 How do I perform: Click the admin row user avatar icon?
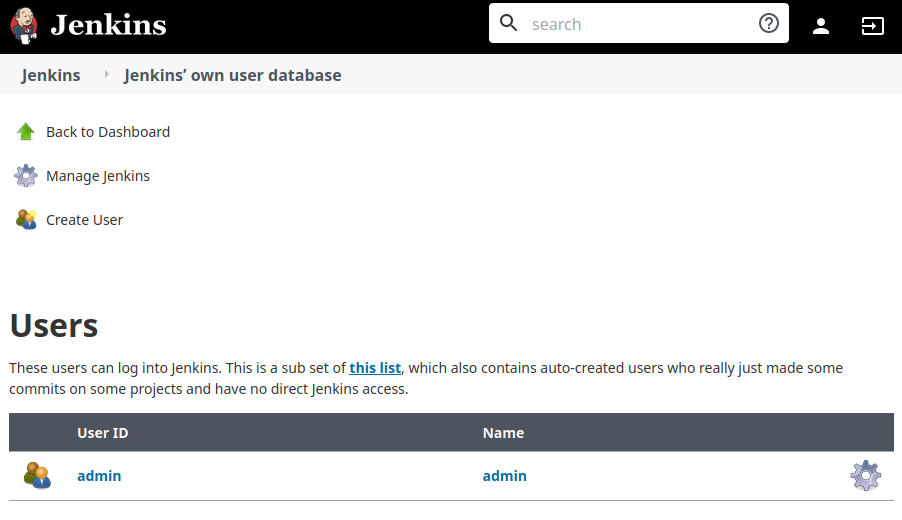[x=37, y=476]
